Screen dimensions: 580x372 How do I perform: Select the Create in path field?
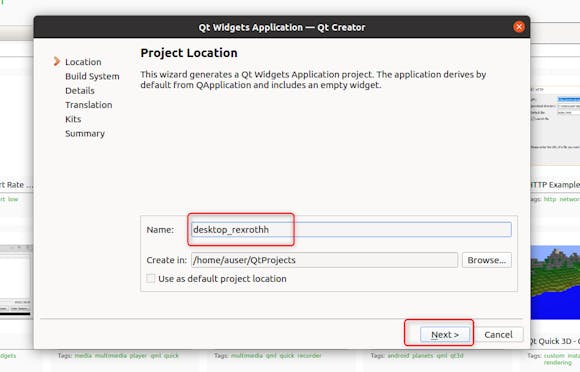[x=324, y=260]
